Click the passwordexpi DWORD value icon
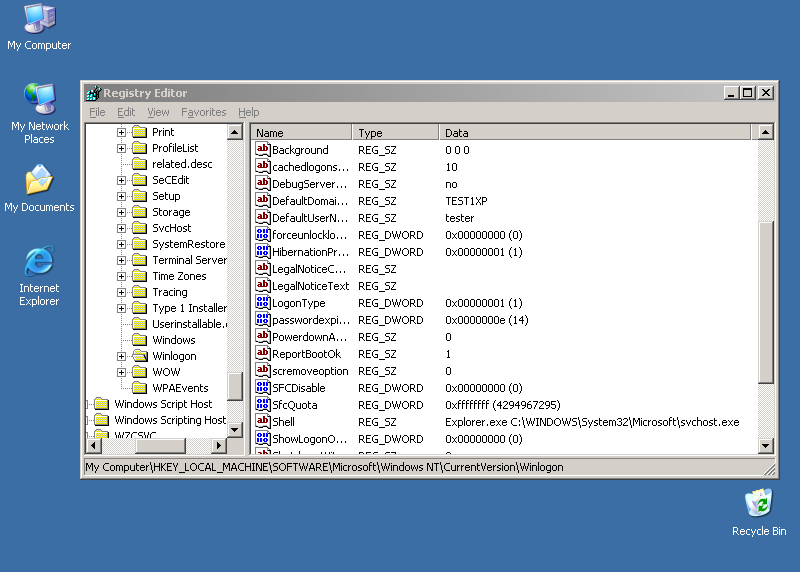The width and height of the screenshot is (800, 572). tap(263, 319)
